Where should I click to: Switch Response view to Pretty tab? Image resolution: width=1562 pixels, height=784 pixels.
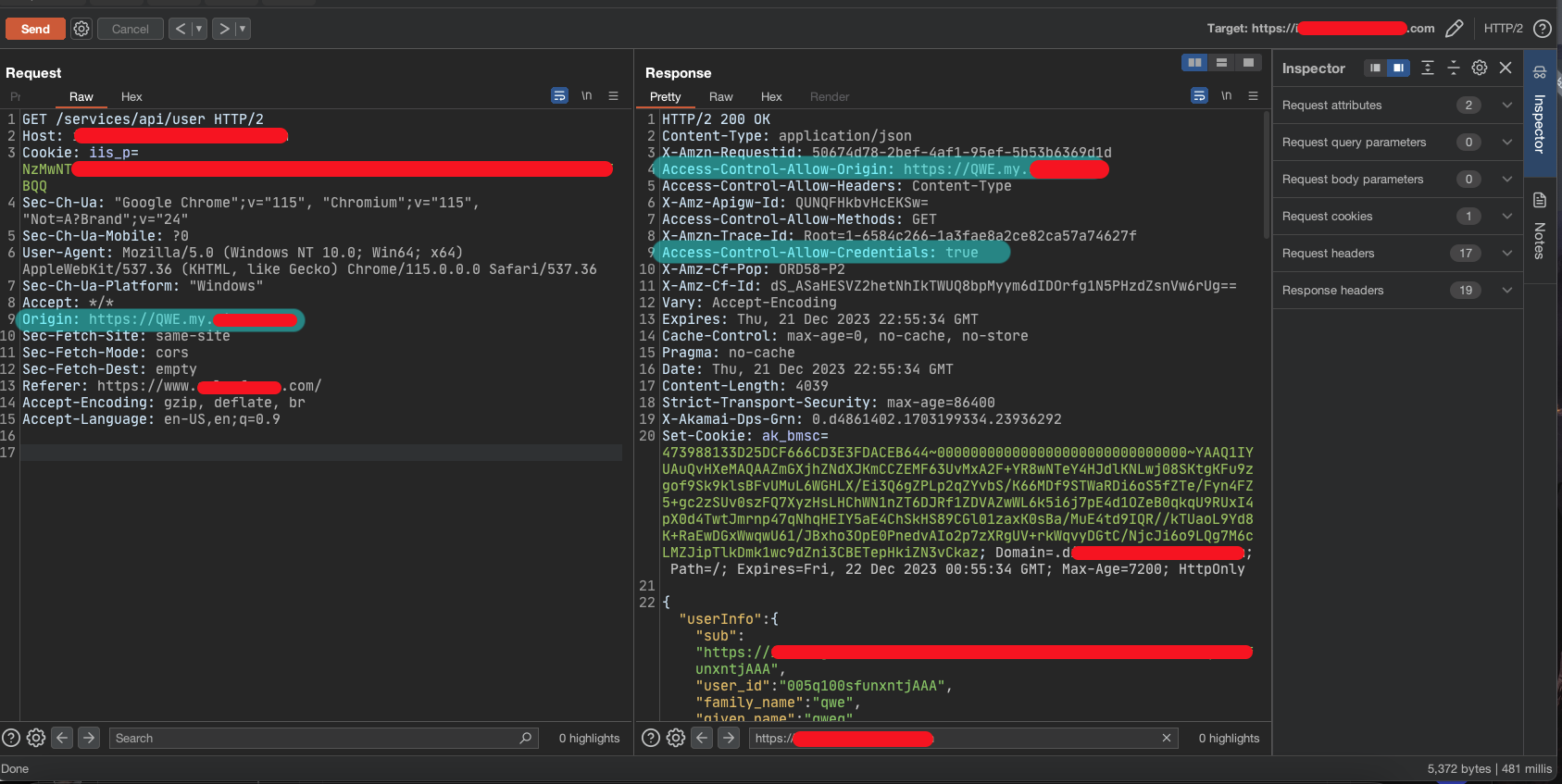click(665, 96)
